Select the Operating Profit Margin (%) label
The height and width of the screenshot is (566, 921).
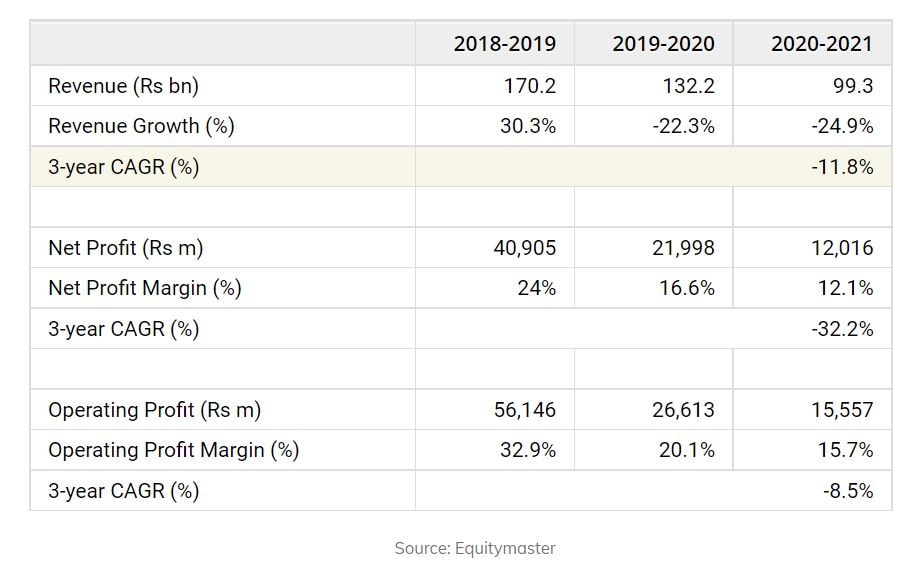(173, 450)
